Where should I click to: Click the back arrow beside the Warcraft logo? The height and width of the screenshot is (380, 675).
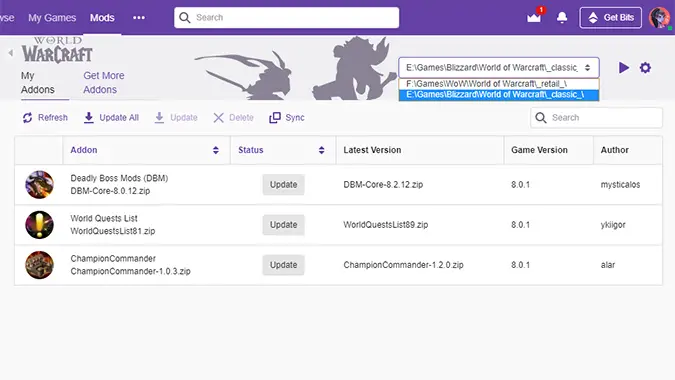tap(11, 53)
